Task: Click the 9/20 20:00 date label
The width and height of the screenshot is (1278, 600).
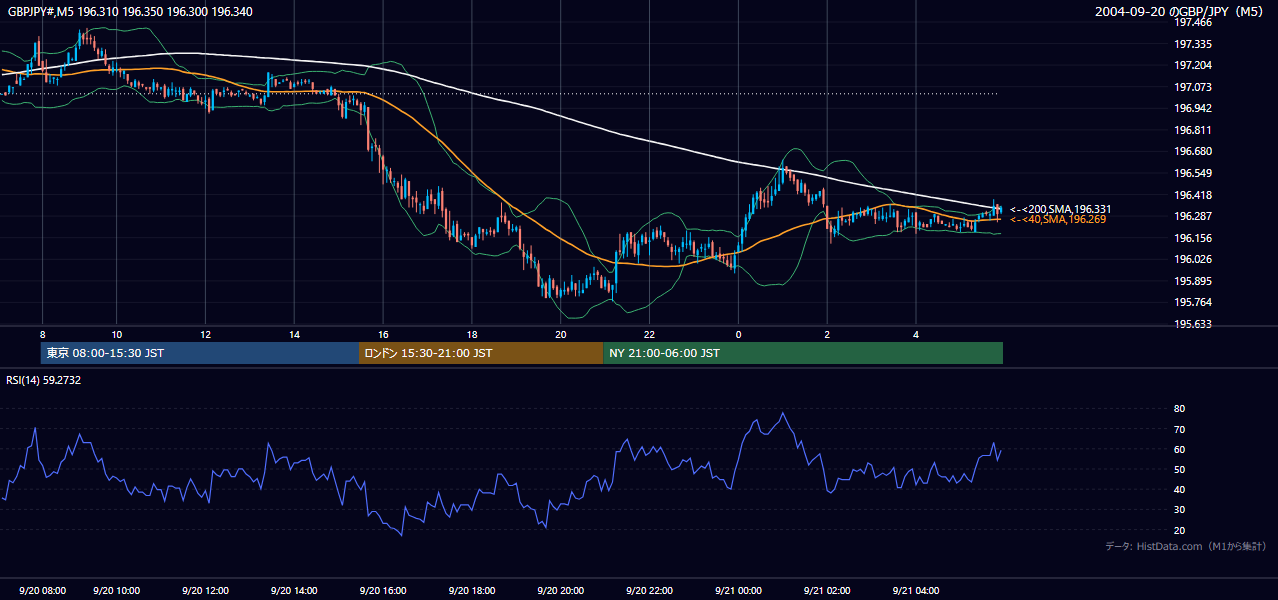Action: [x=560, y=591]
